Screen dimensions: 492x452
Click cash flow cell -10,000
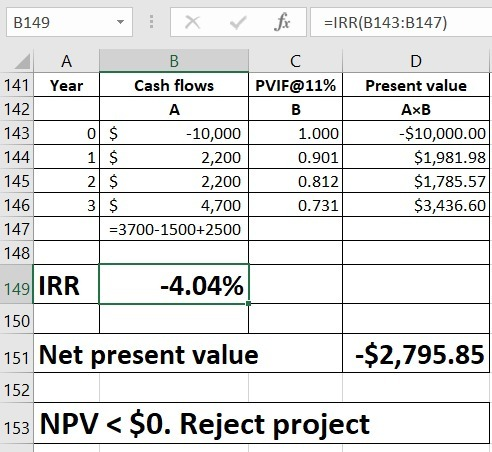click(x=174, y=133)
